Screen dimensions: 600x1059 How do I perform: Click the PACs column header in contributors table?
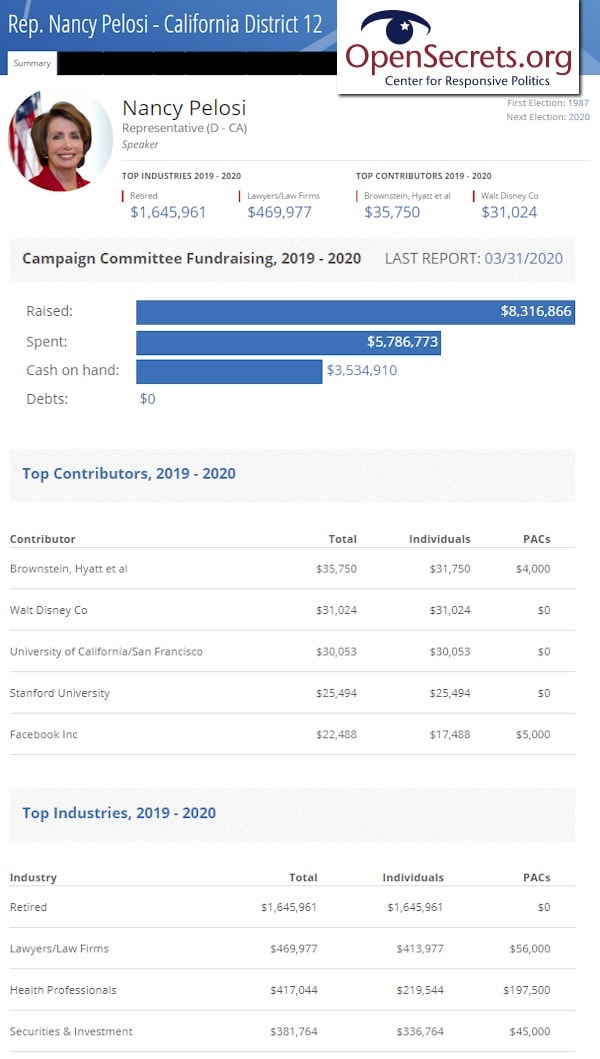[535, 539]
